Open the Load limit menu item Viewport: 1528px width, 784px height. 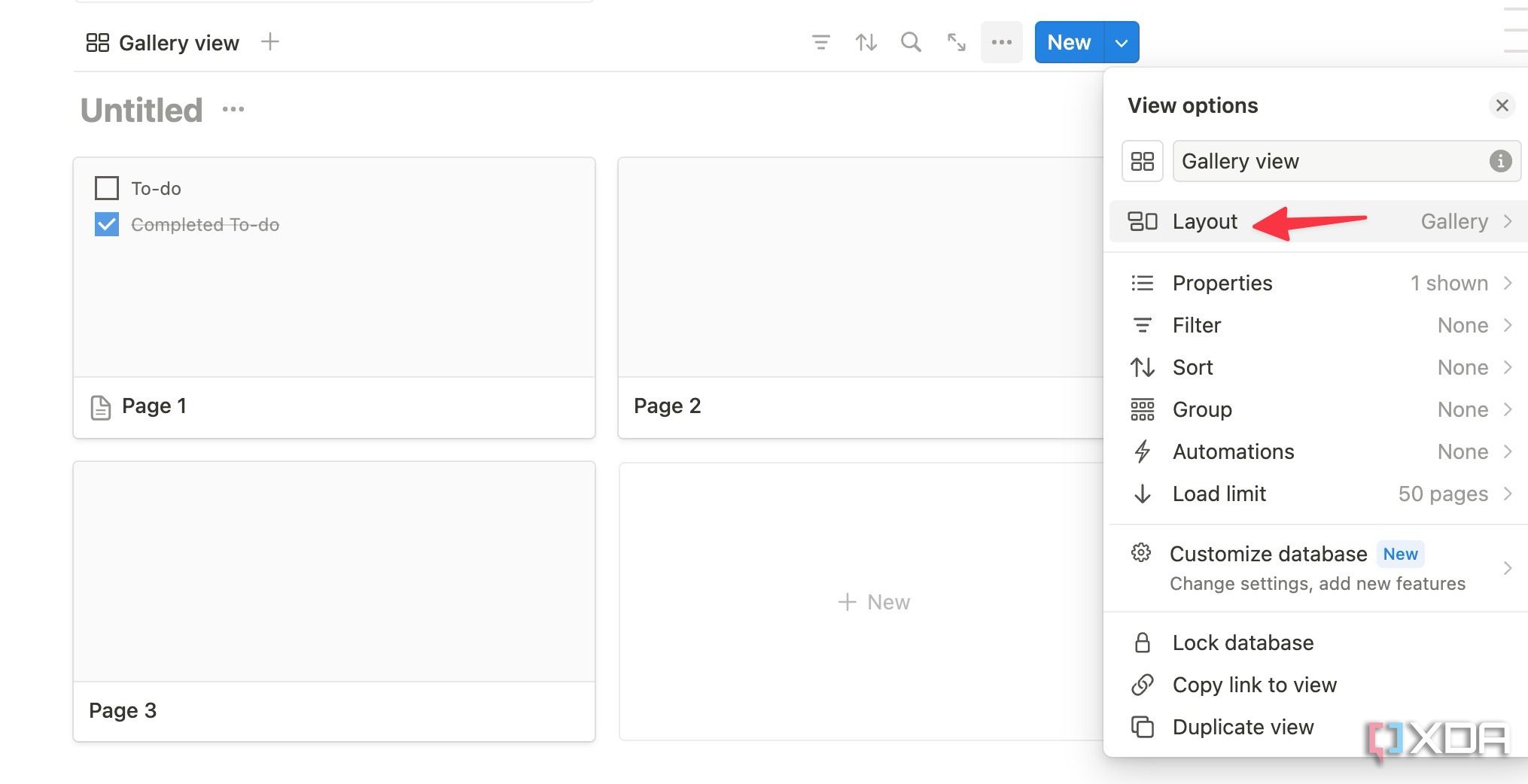(1319, 494)
